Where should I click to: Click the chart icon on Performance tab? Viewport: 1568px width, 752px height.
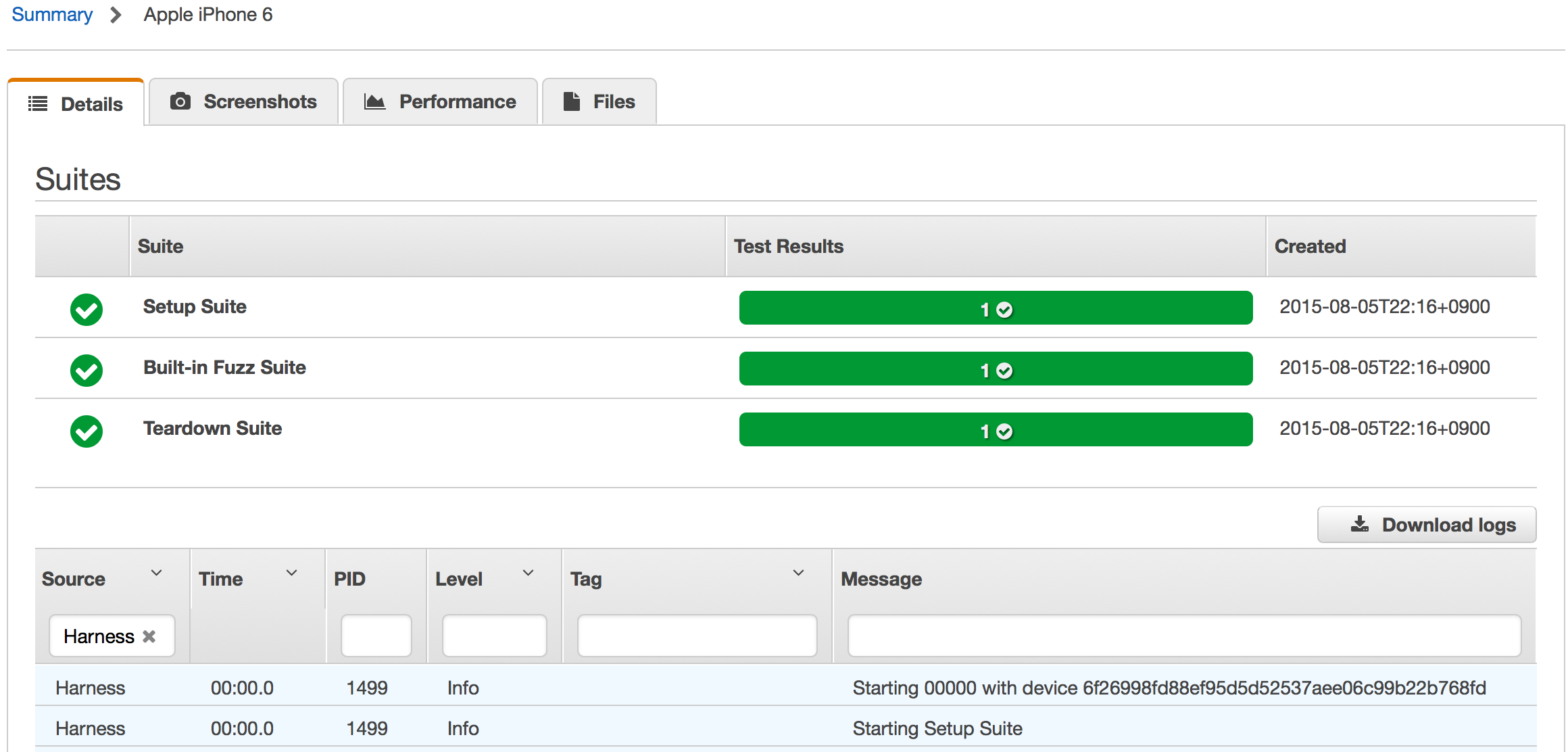pyautogui.click(x=374, y=101)
